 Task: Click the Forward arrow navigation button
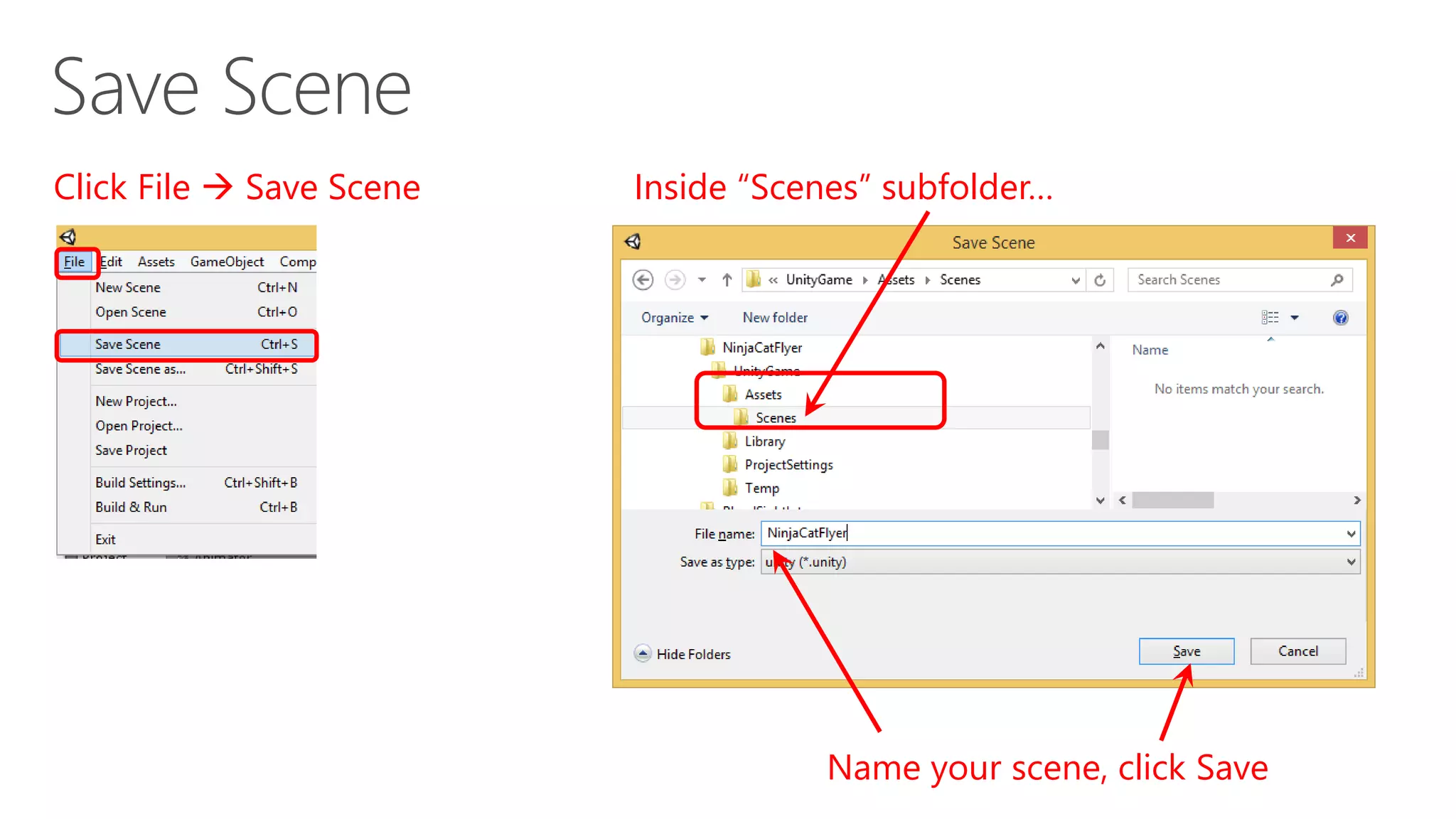point(675,280)
